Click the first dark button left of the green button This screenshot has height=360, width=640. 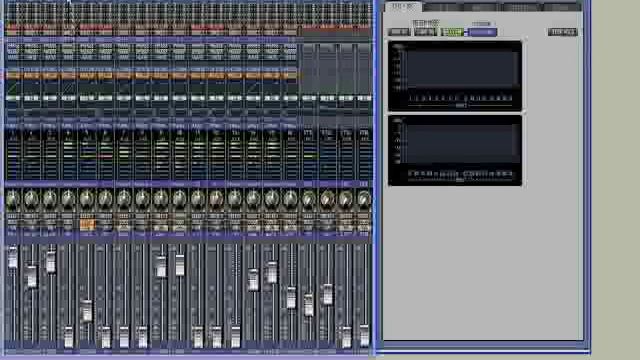point(399,32)
